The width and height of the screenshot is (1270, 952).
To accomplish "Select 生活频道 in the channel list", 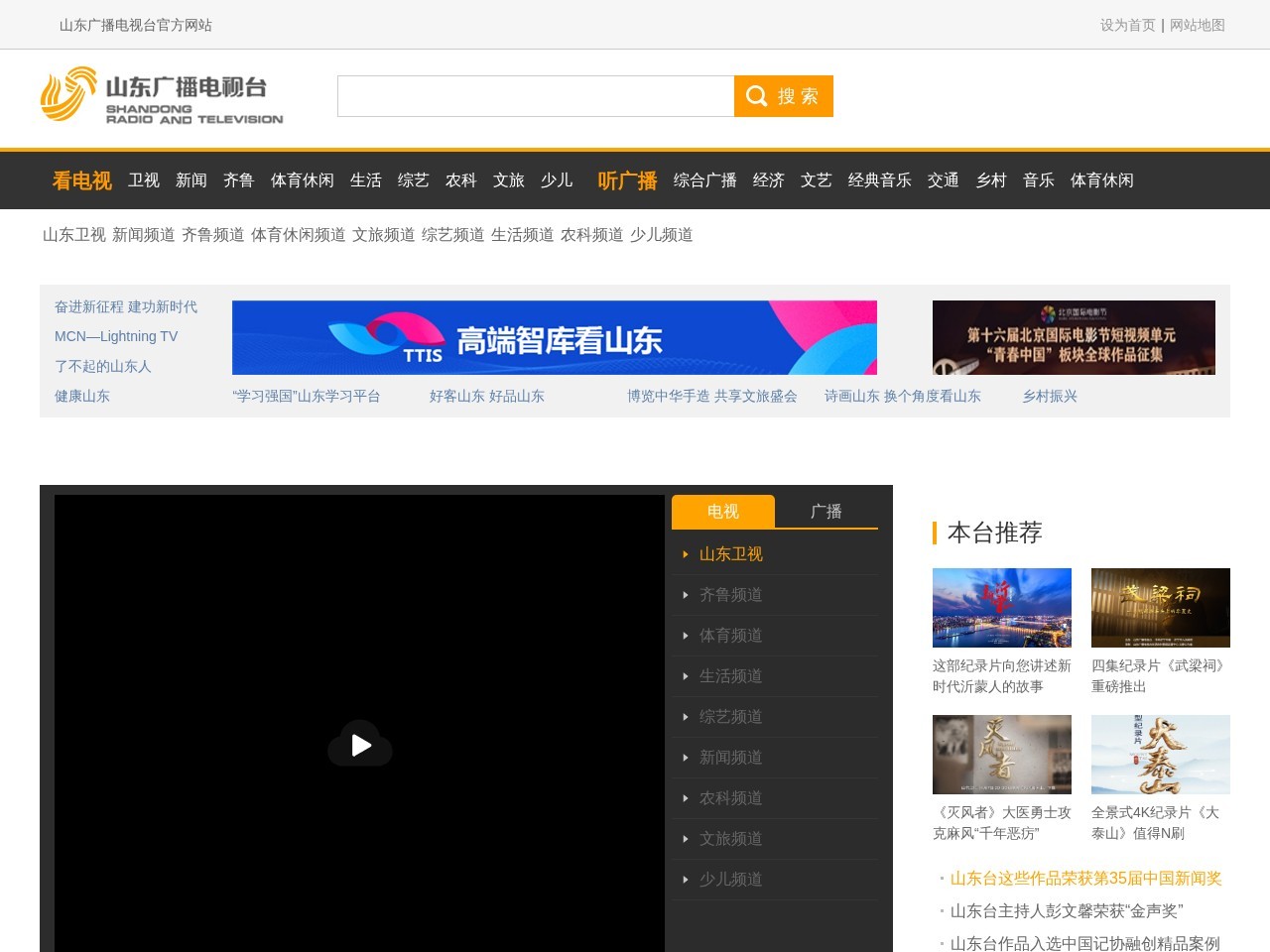I will (731, 675).
